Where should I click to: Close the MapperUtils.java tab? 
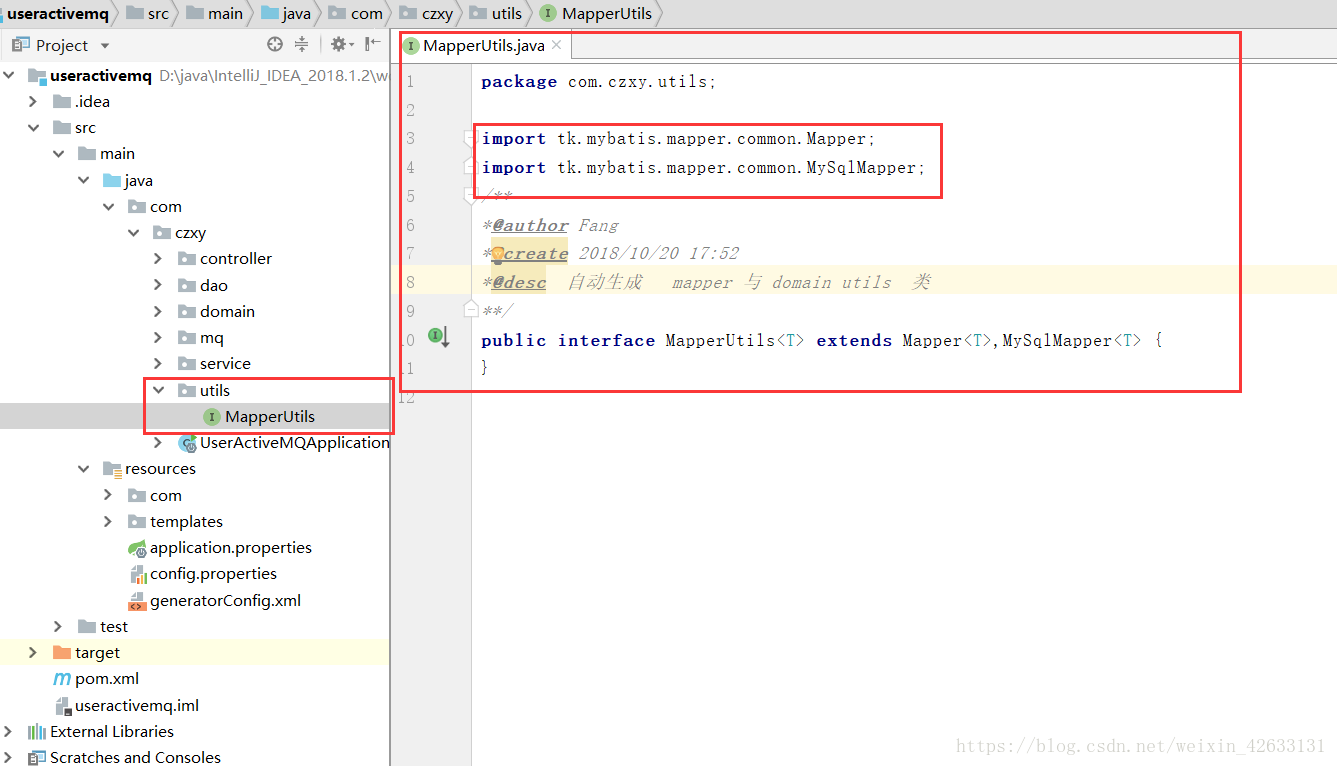(557, 45)
